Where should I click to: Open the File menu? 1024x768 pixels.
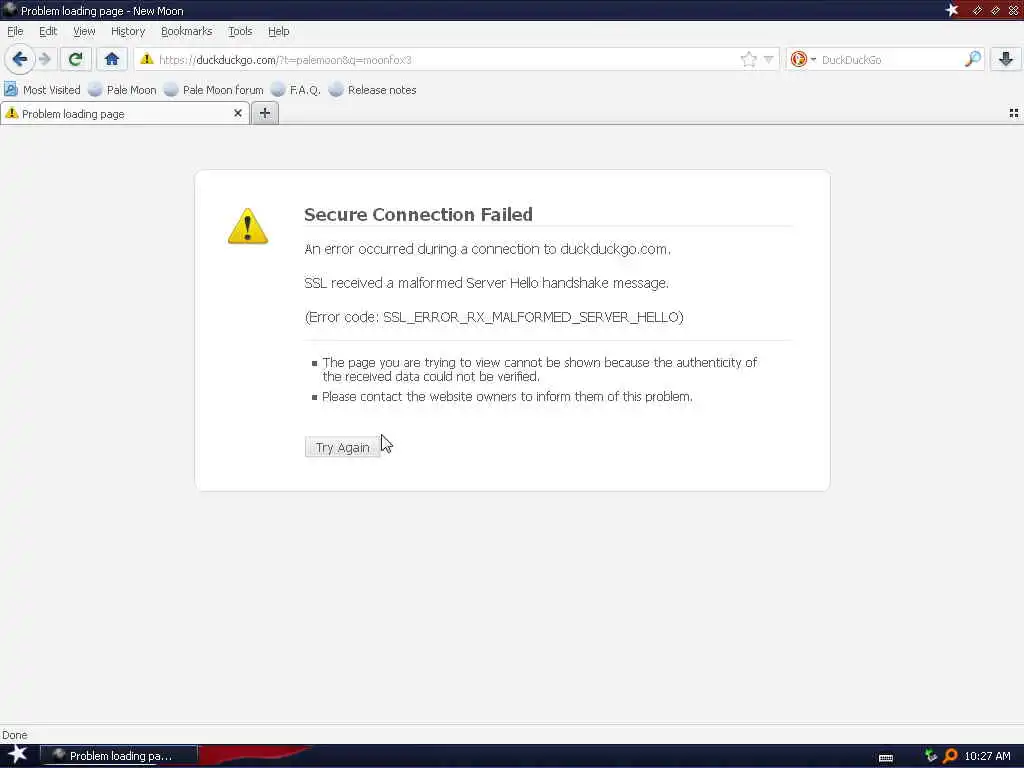point(15,31)
